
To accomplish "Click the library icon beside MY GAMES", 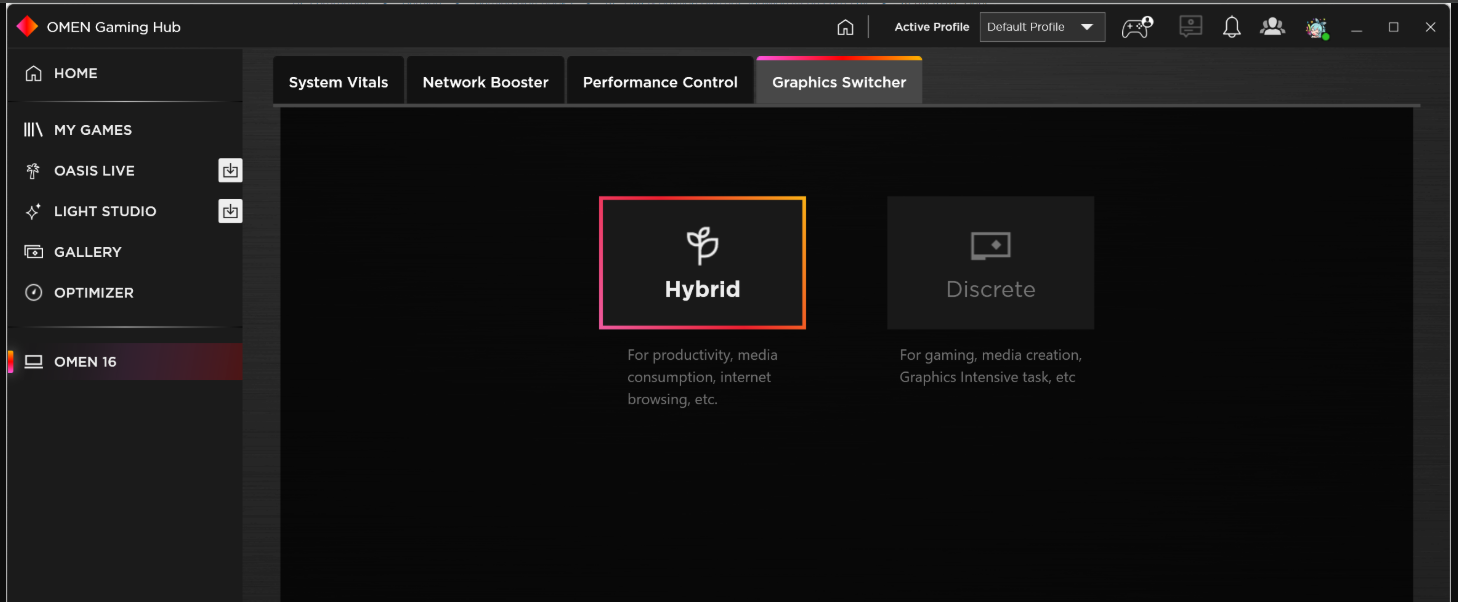I will 34,130.
